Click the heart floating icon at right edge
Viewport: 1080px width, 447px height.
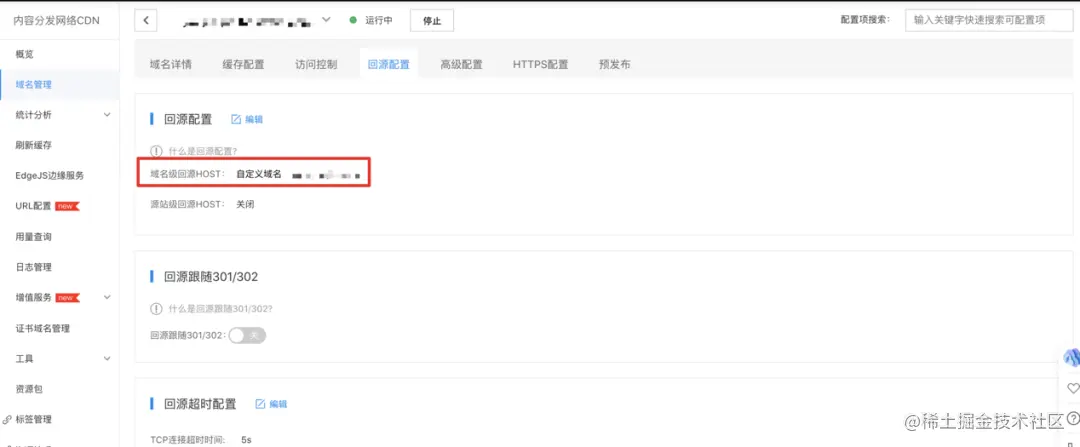coord(1073,388)
